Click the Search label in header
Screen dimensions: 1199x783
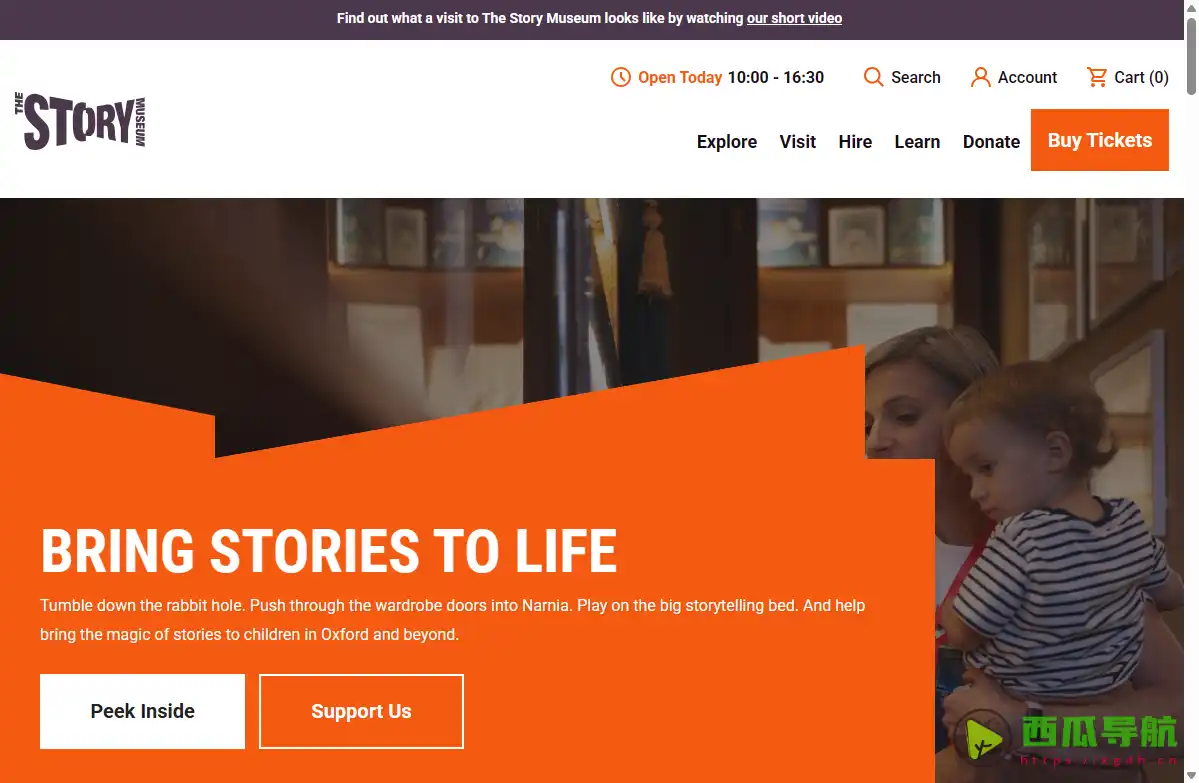pyautogui.click(x=915, y=77)
